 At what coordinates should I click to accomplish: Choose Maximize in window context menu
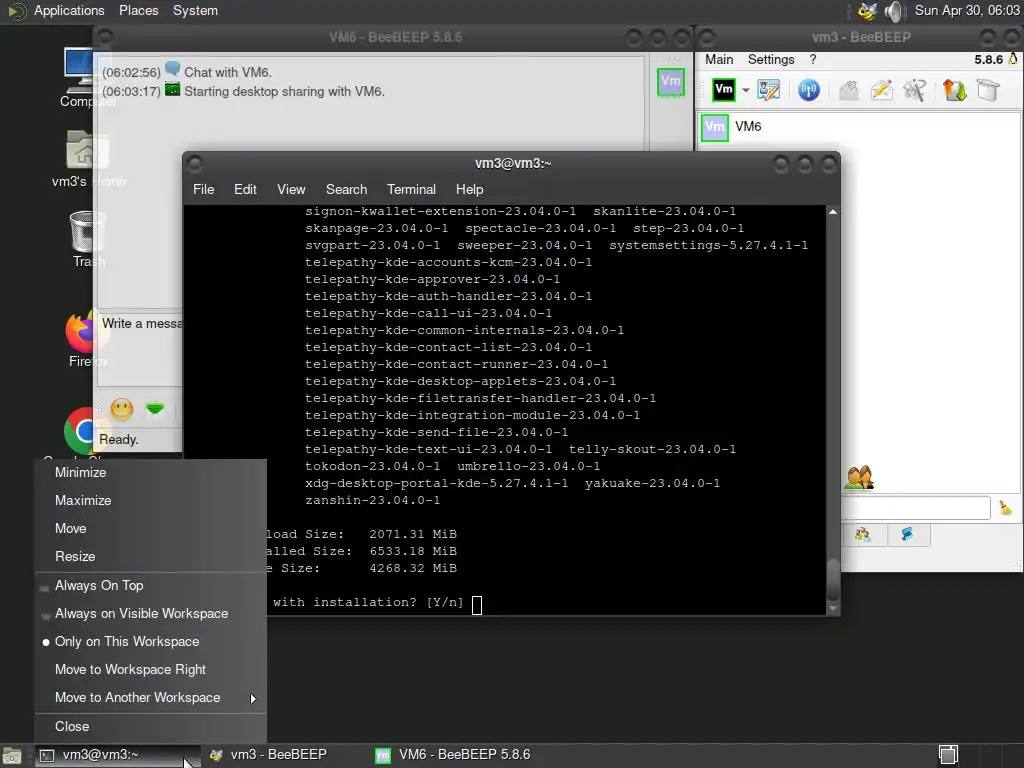pyautogui.click(x=150, y=500)
